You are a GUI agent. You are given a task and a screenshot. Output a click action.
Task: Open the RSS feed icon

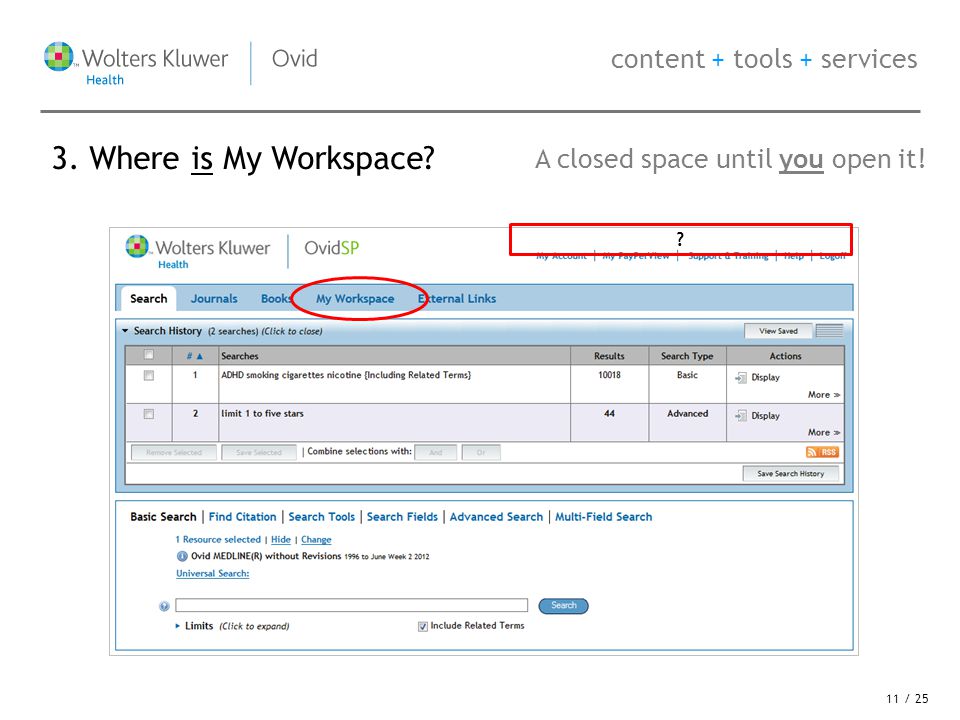(x=822, y=452)
